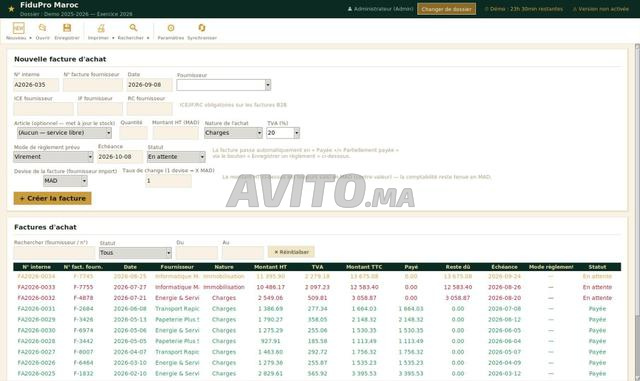Click the Imprimer printer icon
640x381 pixels.
click(x=100, y=28)
